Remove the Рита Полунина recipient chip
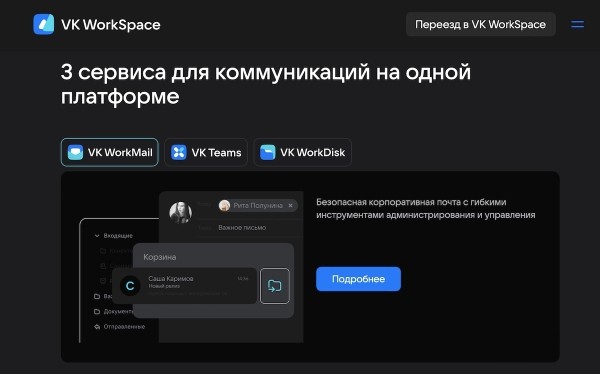The image size is (600, 374). [x=290, y=206]
